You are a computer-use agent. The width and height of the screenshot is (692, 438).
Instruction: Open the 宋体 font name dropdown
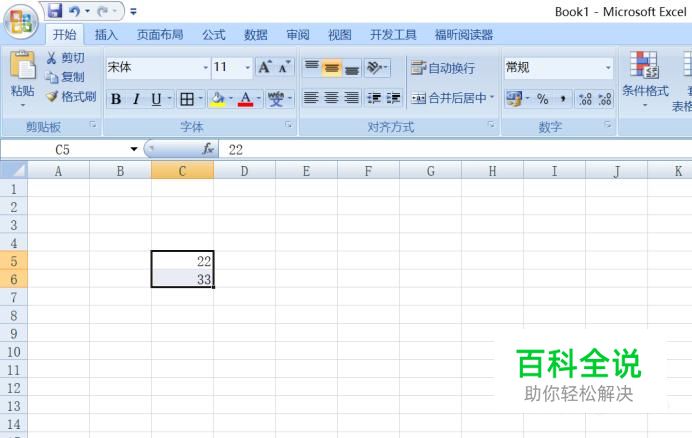pos(205,68)
